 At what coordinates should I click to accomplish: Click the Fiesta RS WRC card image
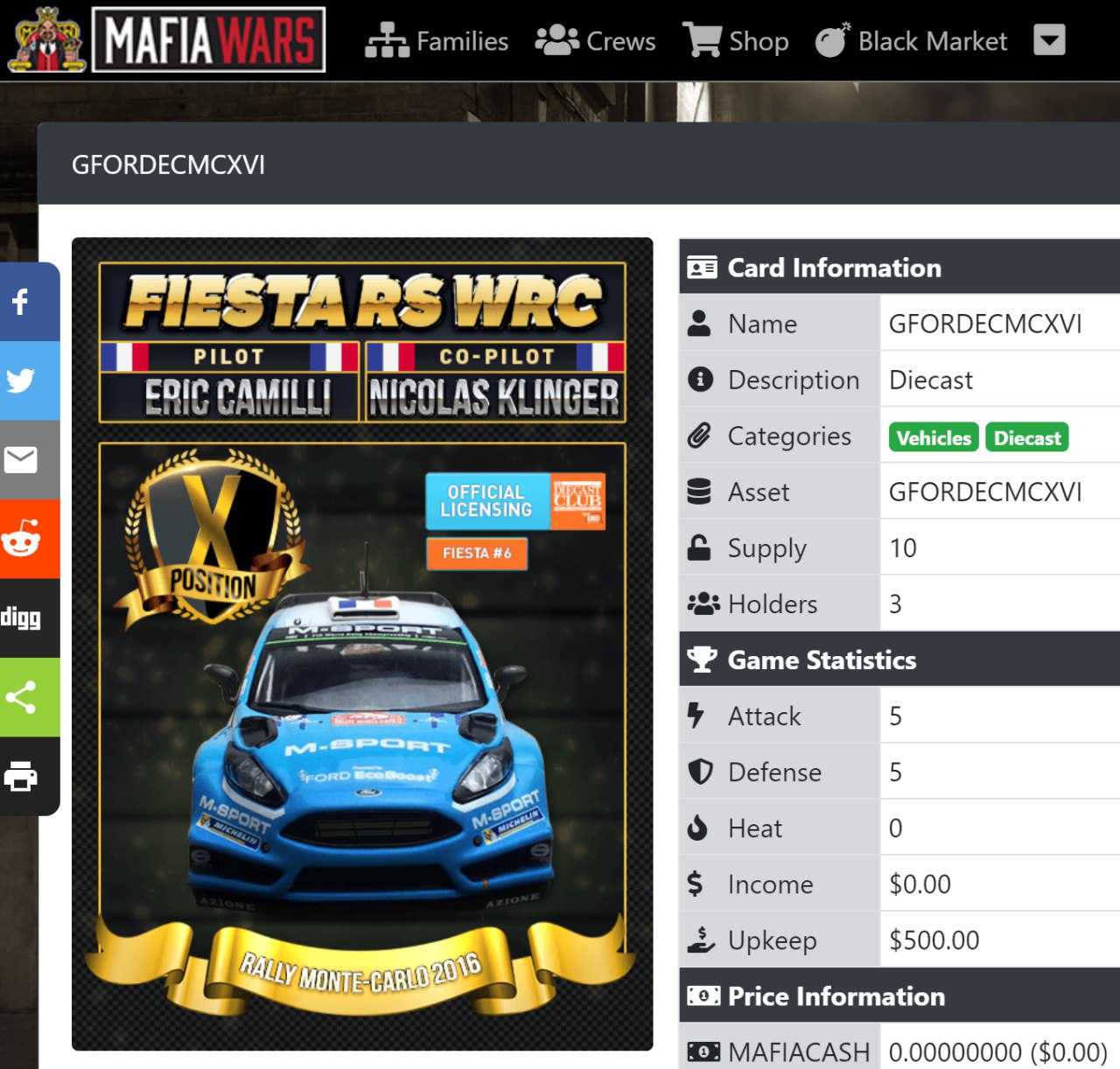[362, 644]
